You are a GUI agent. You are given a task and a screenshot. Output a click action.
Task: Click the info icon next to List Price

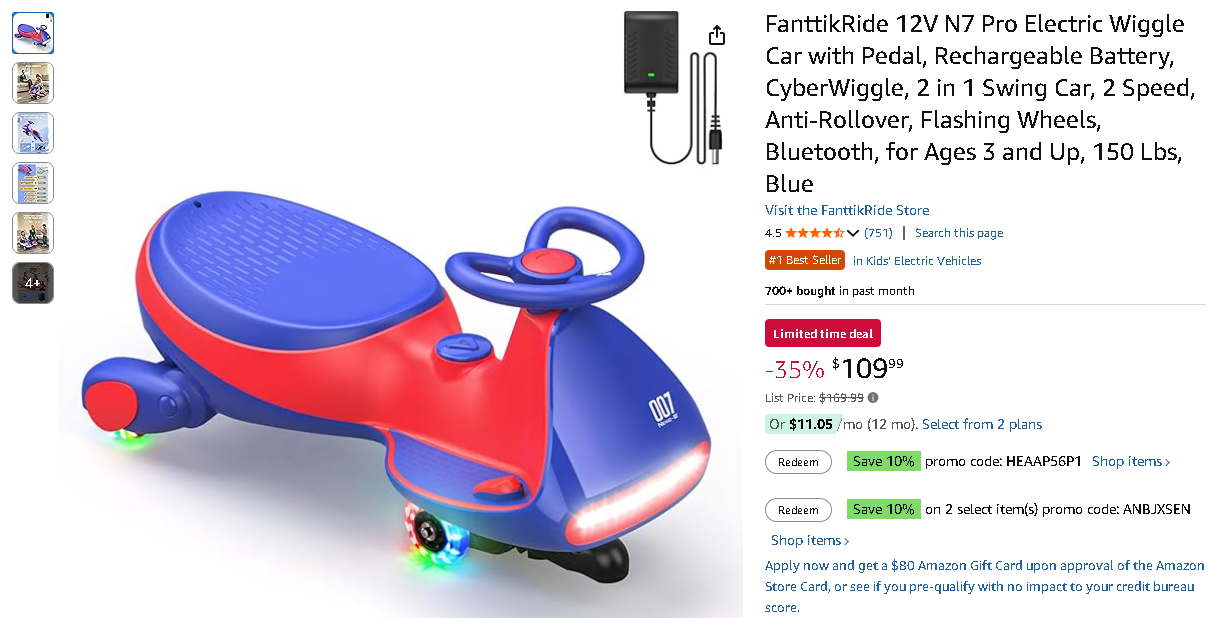(873, 398)
